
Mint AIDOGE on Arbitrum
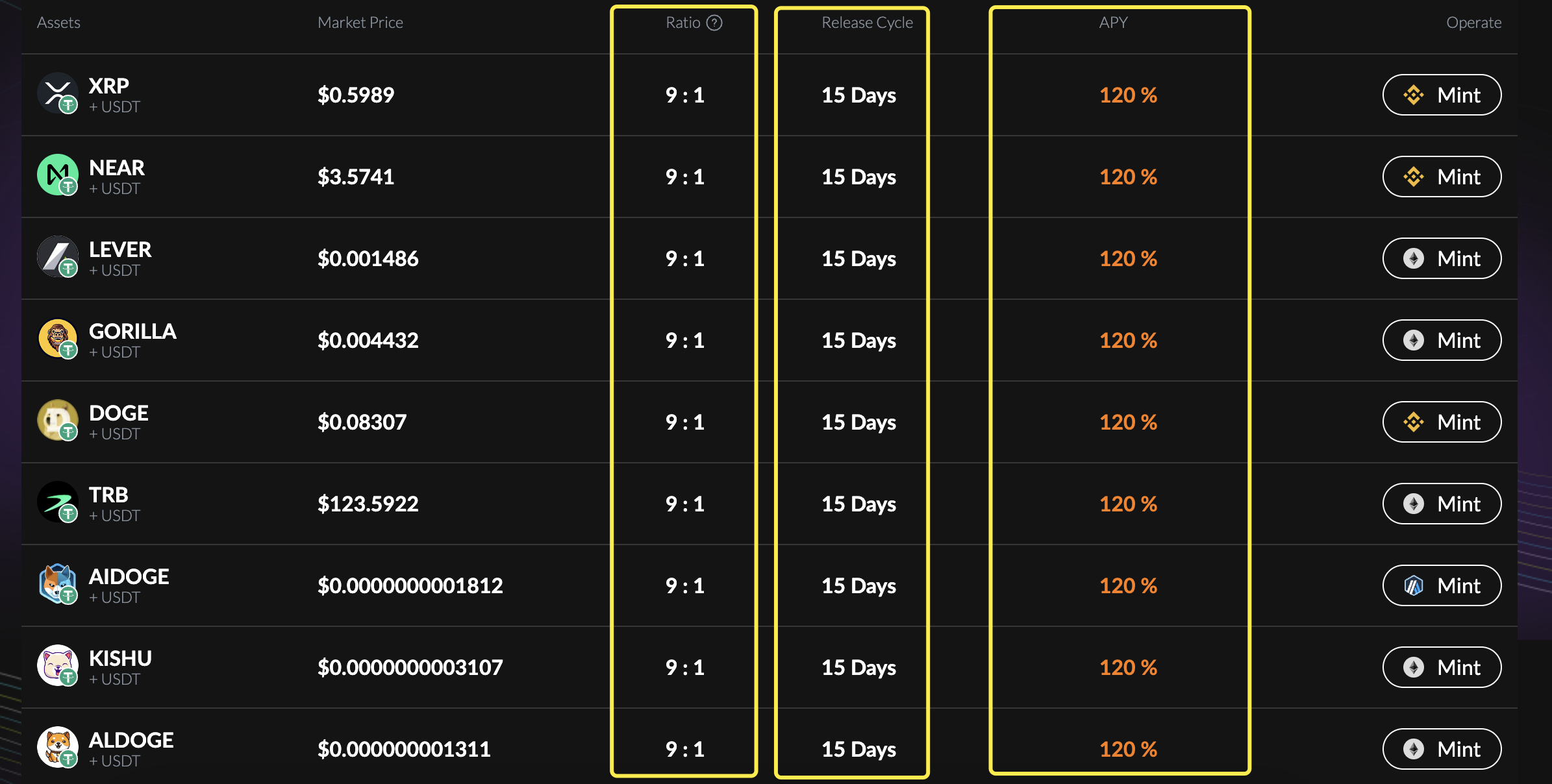[x=1442, y=585]
